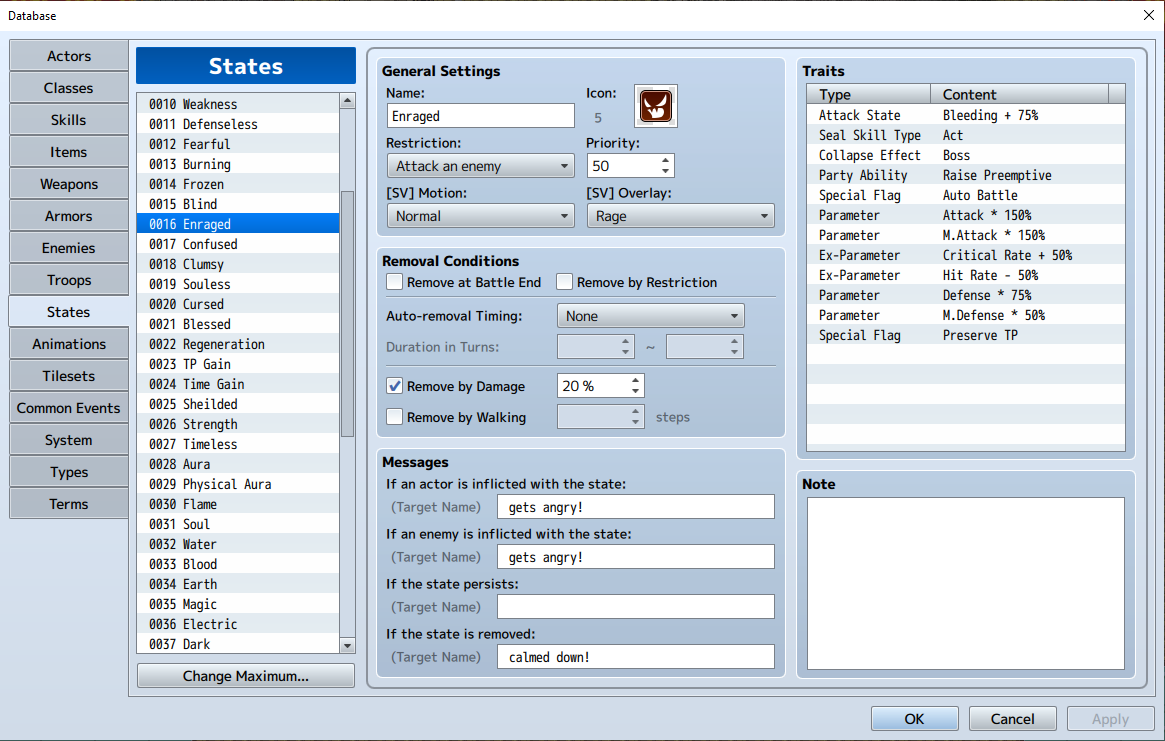
Task: Switch to the Weapons tab
Action: (68, 184)
